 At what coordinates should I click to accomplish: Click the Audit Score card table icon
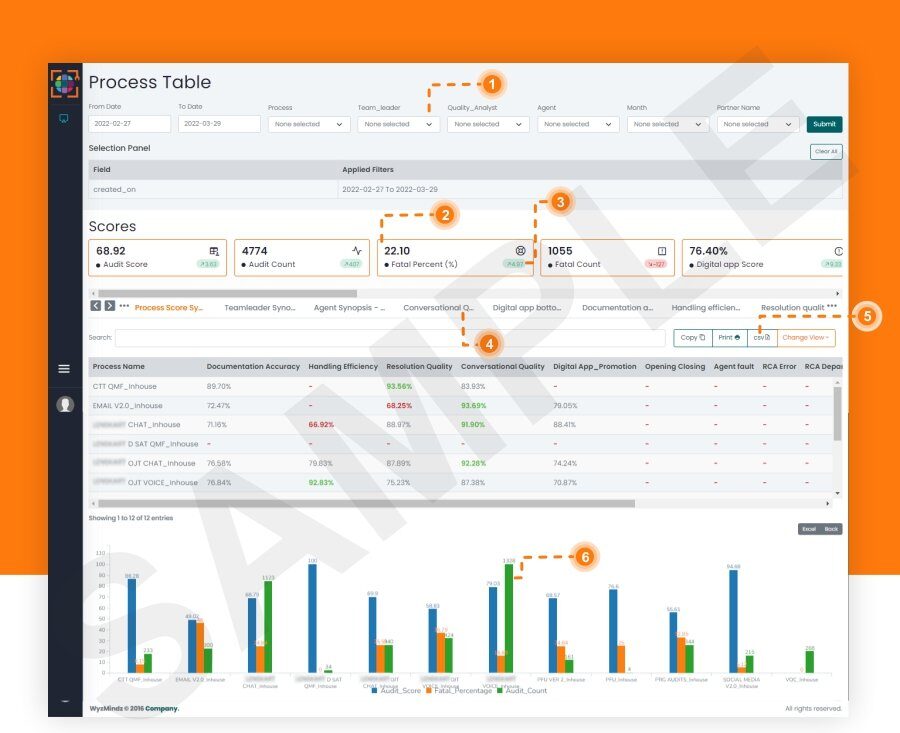(214, 251)
